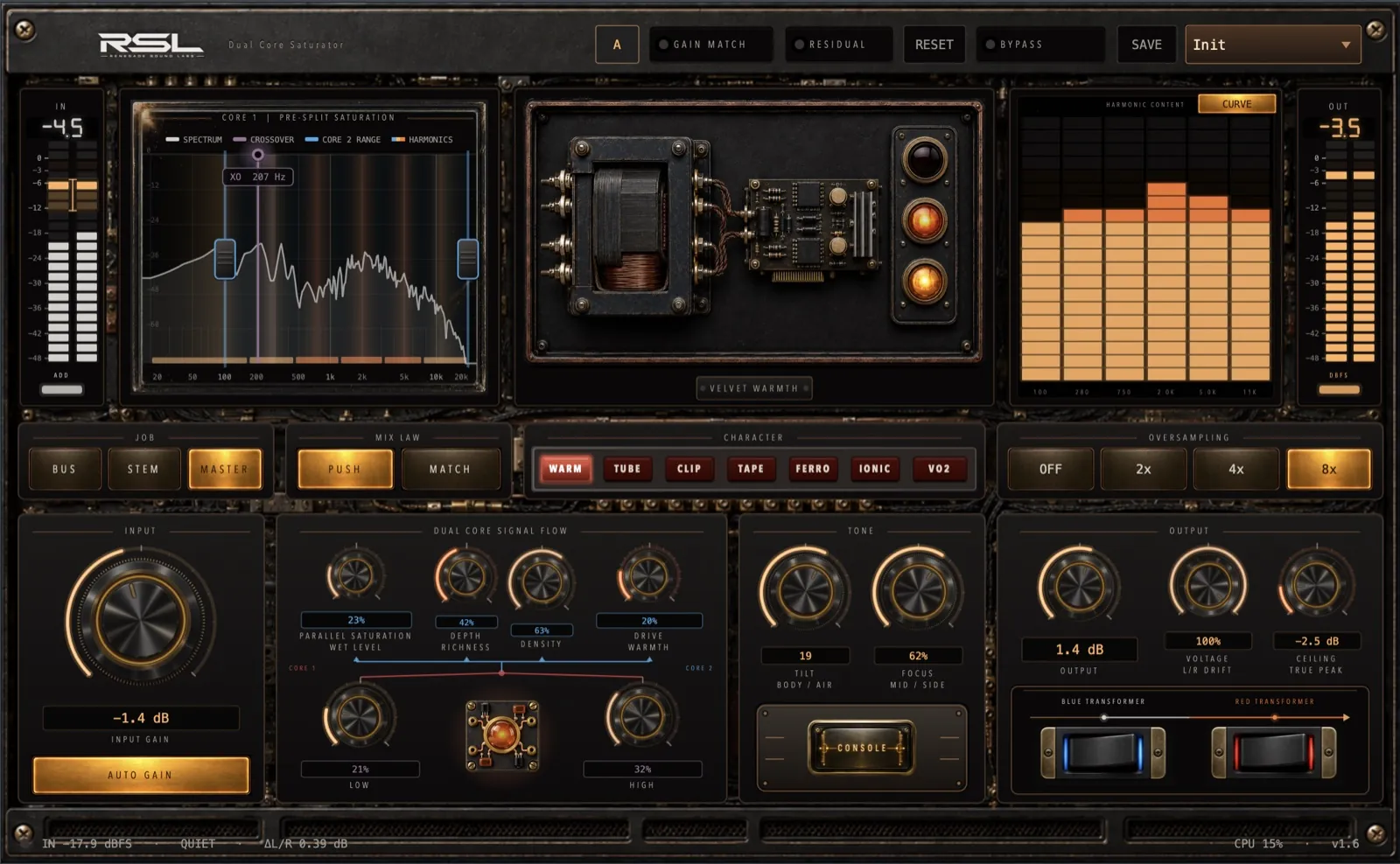The height and width of the screenshot is (864, 1400).
Task: Click the RESET button
Action: (x=934, y=45)
